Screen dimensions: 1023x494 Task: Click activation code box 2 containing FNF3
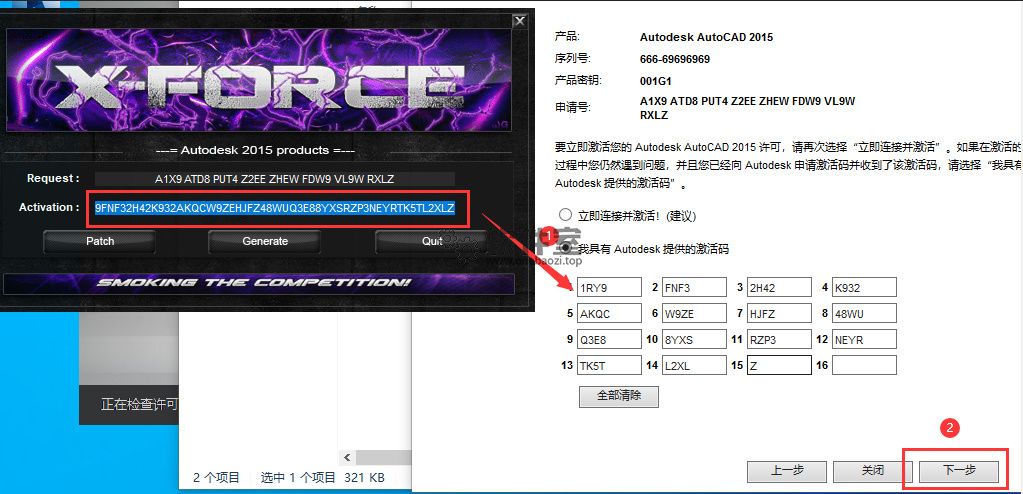tap(694, 287)
